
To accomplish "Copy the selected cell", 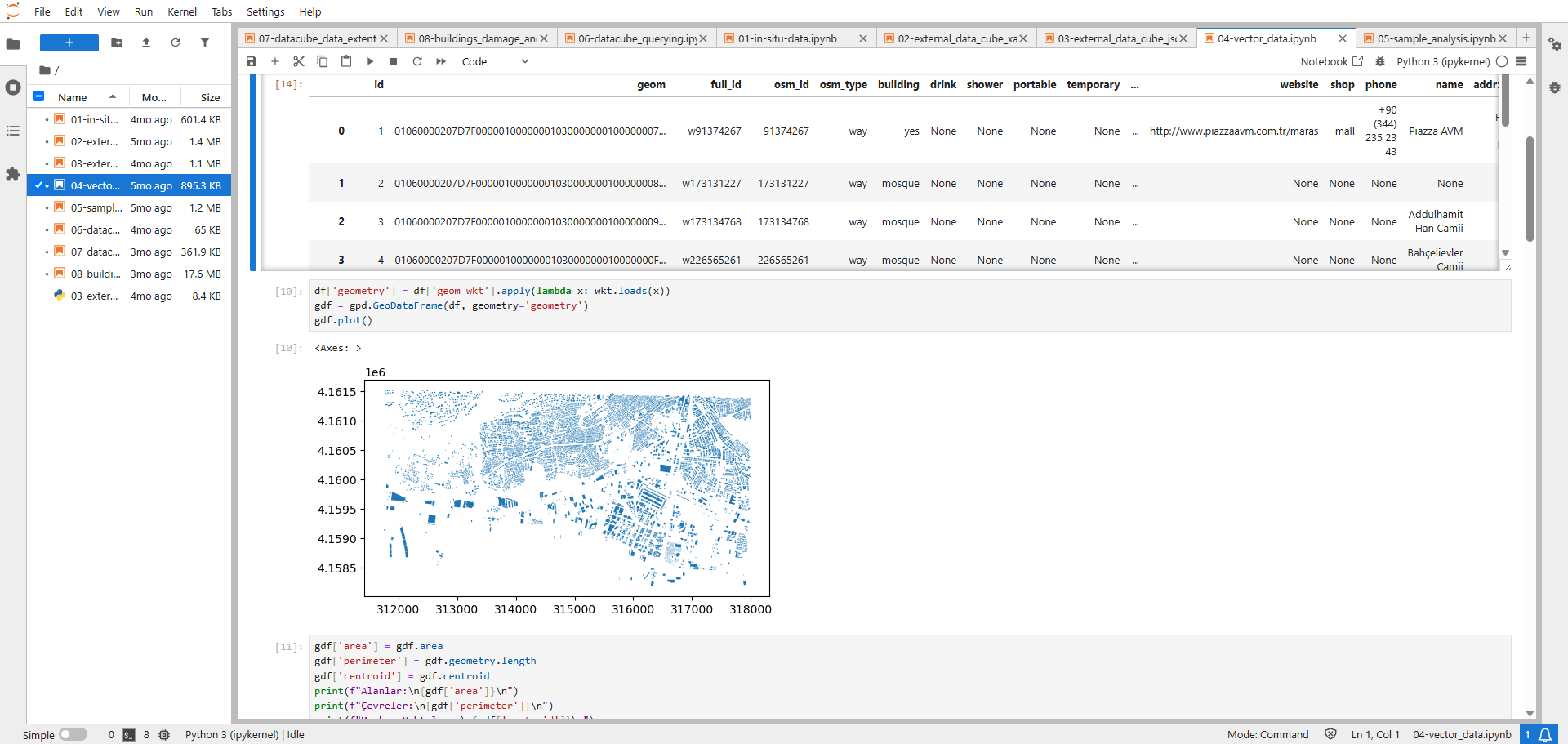I will 323,61.
